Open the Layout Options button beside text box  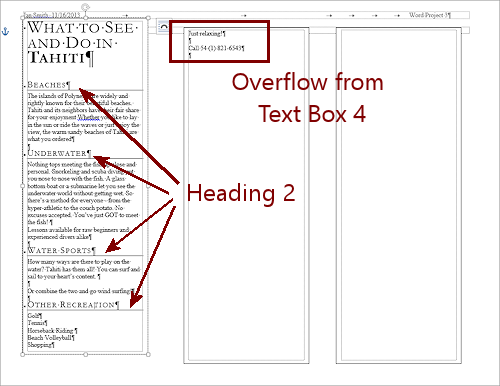[x=163, y=27]
